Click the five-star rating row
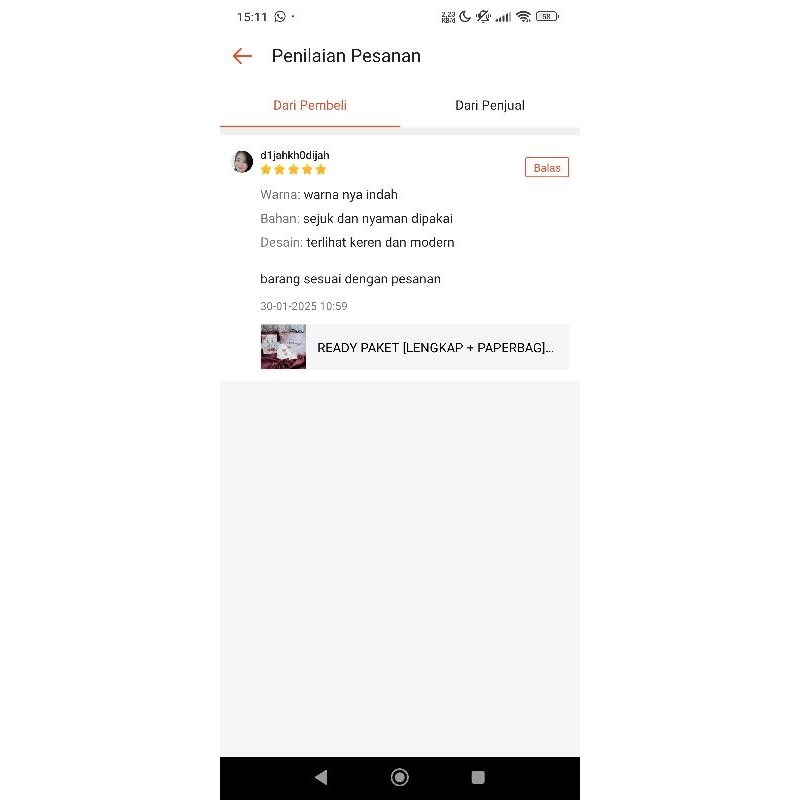 point(293,170)
